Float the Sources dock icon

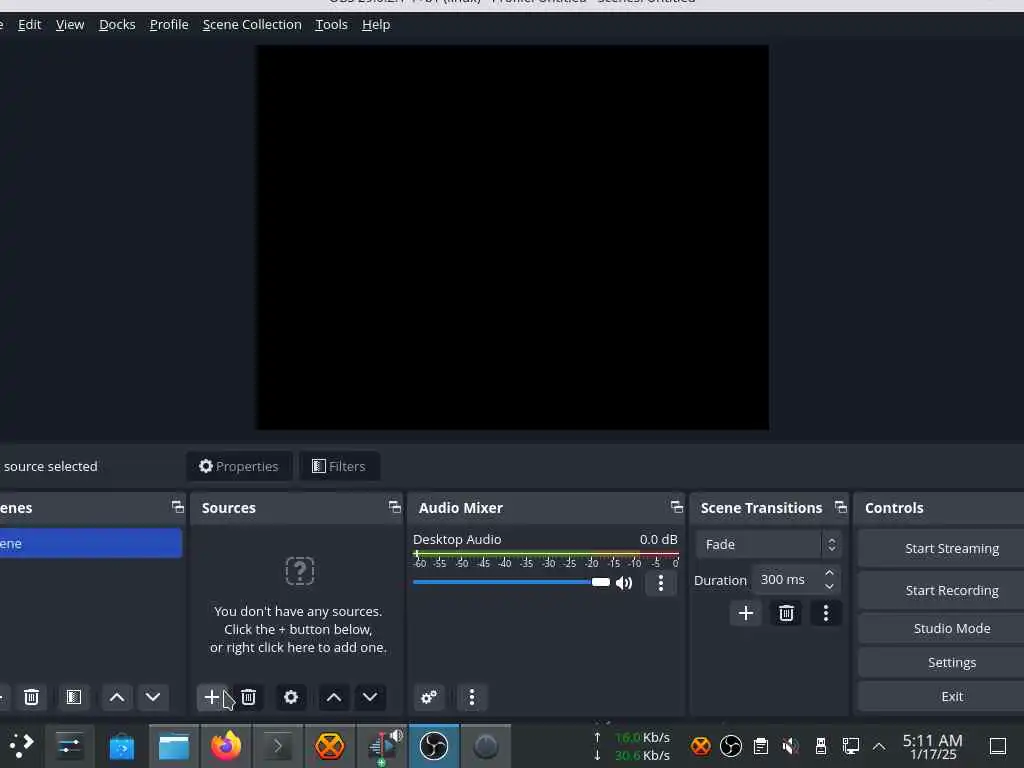394,507
